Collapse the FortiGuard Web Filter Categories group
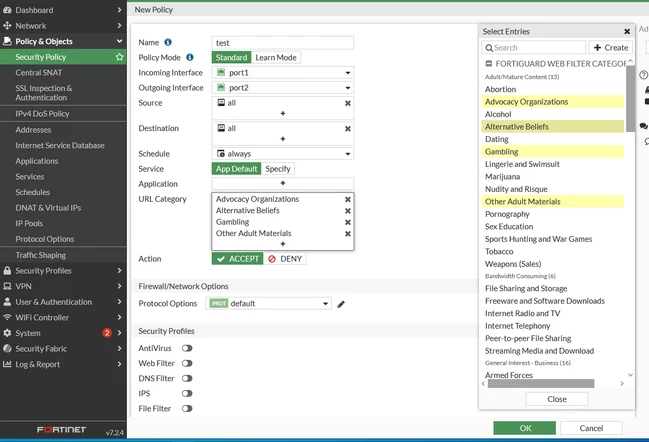 489,64
